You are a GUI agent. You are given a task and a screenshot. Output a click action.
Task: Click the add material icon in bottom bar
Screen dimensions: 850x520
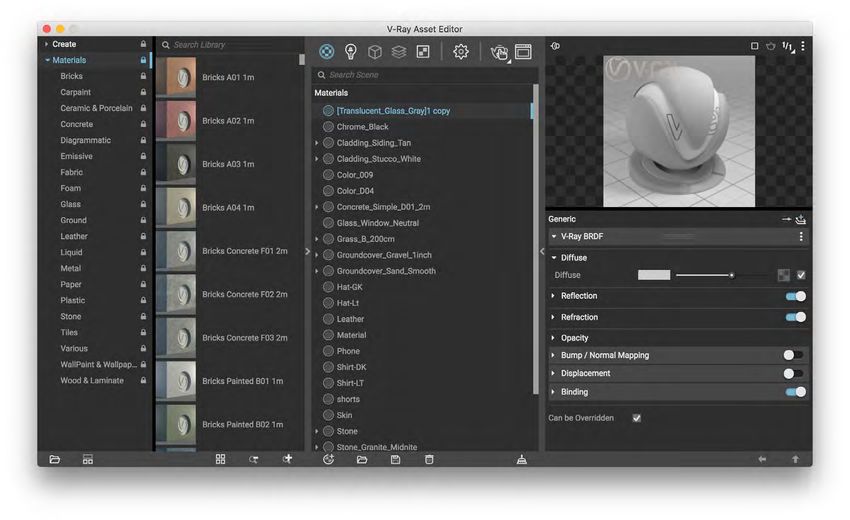tap(329, 459)
